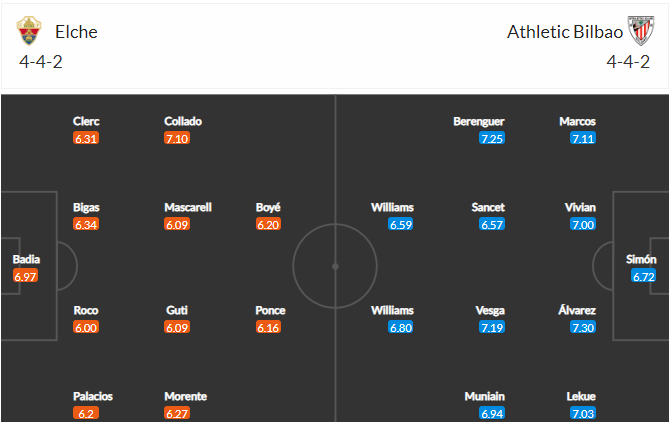Click Roco's 6.00 rating badge
This screenshot has width=671, height=422.
point(86,327)
